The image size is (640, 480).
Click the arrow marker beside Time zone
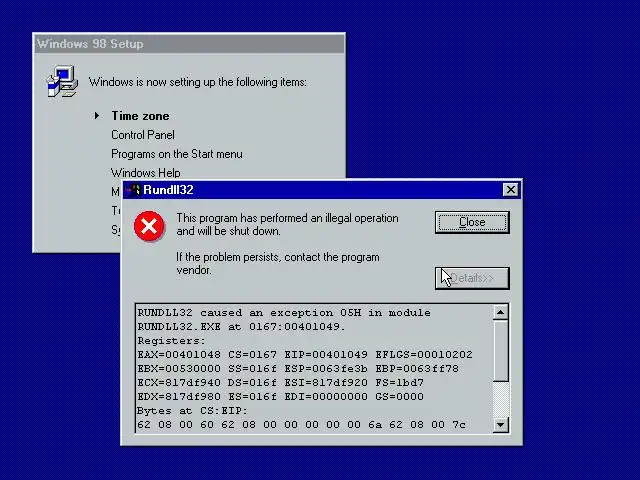97,116
